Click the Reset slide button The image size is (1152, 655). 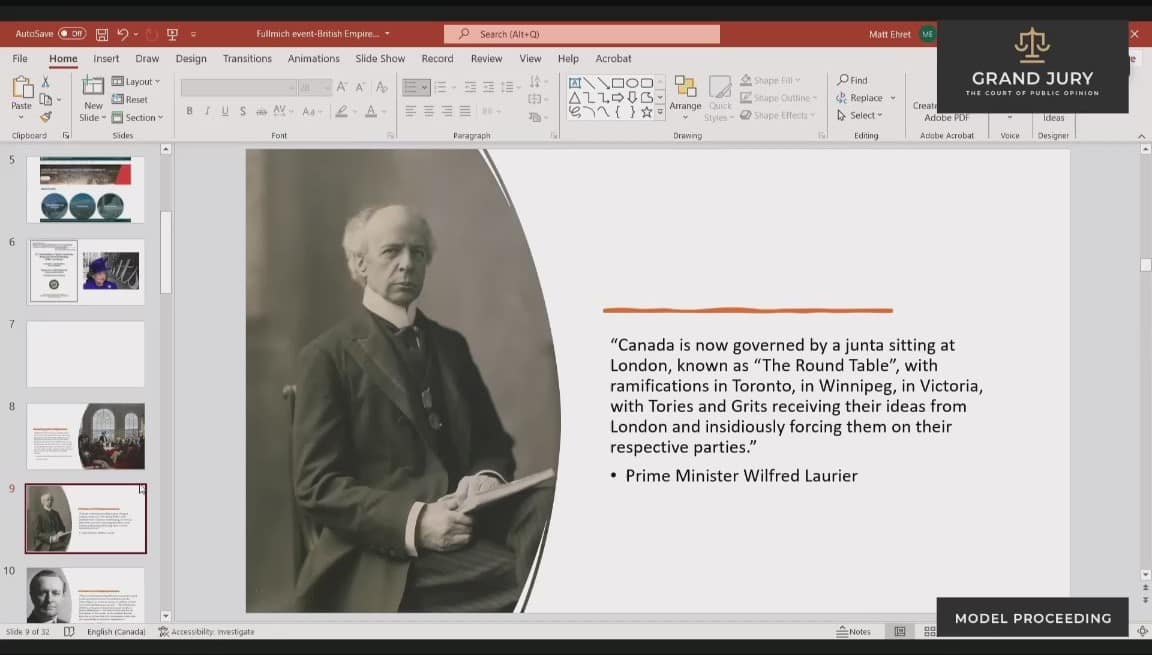click(130, 100)
